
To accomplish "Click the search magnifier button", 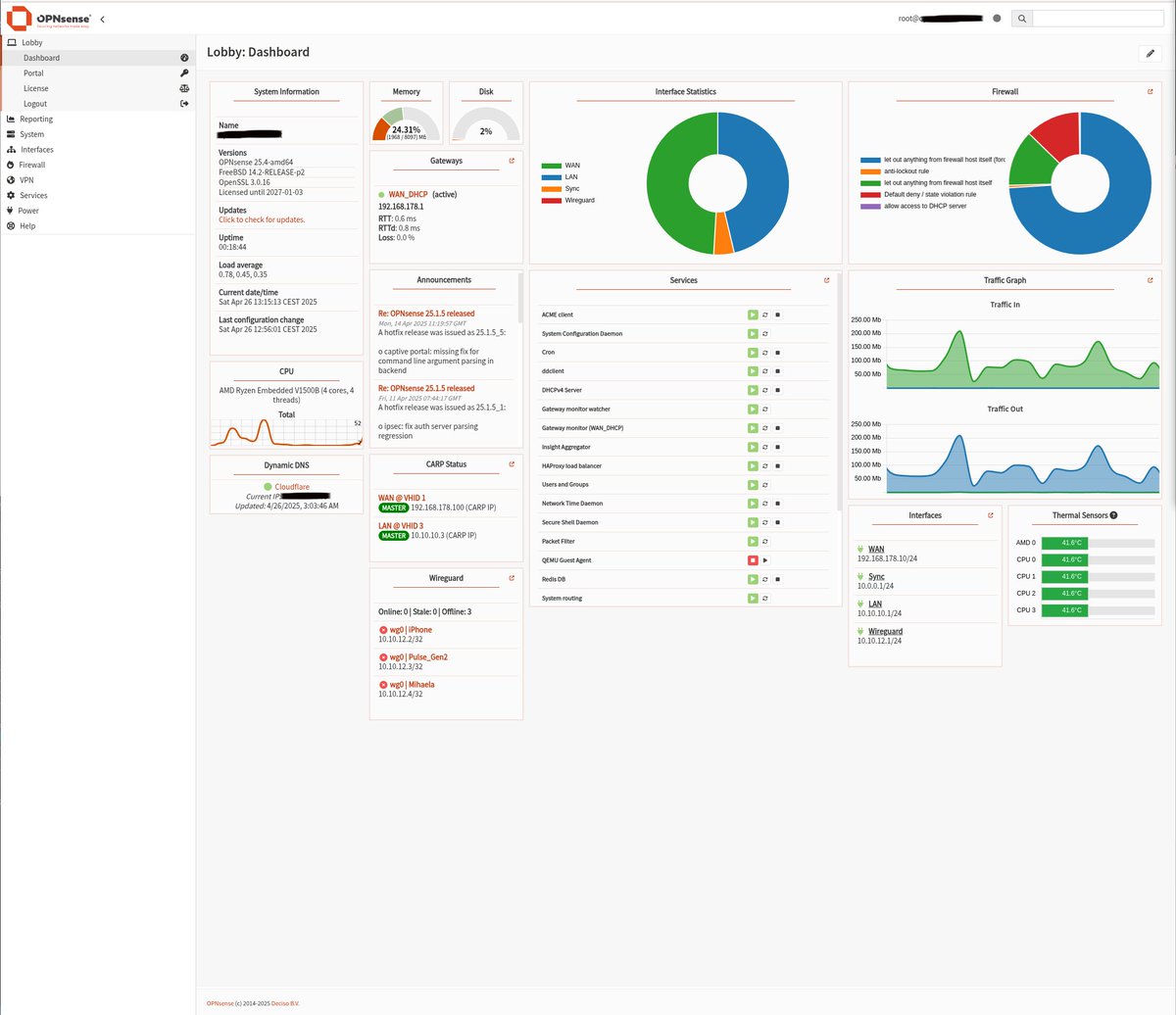I will pyautogui.click(x=1022, y=18).
